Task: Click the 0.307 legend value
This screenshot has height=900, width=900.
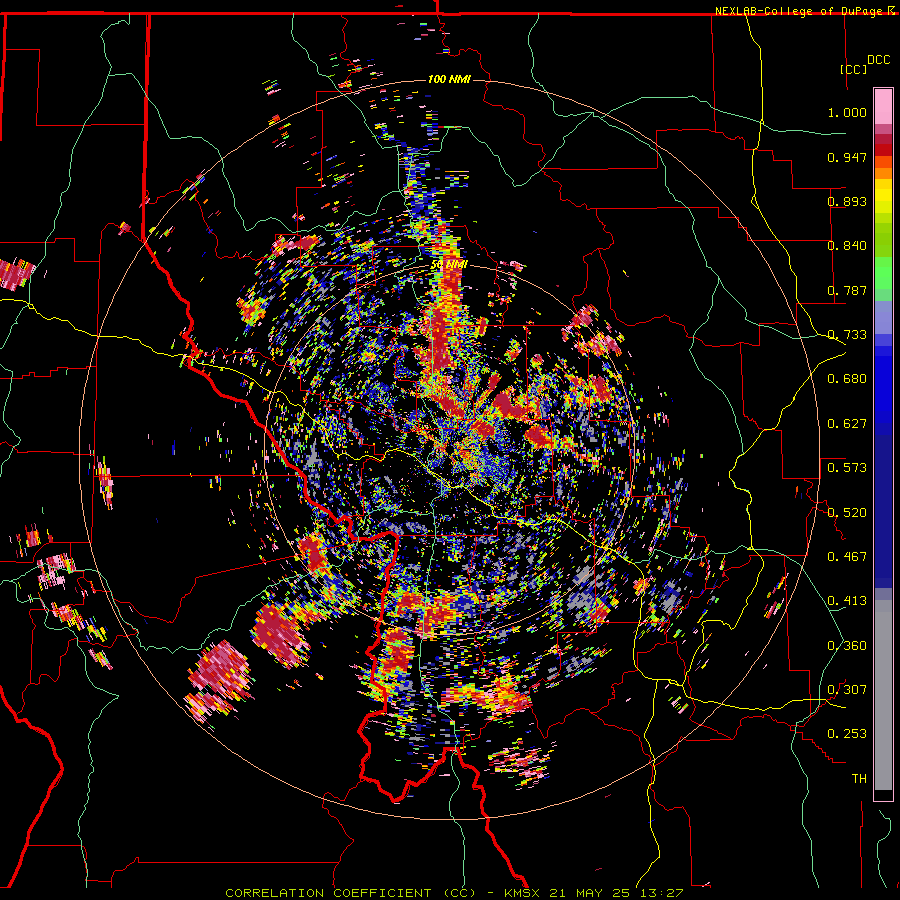Action: coord(847,690)
